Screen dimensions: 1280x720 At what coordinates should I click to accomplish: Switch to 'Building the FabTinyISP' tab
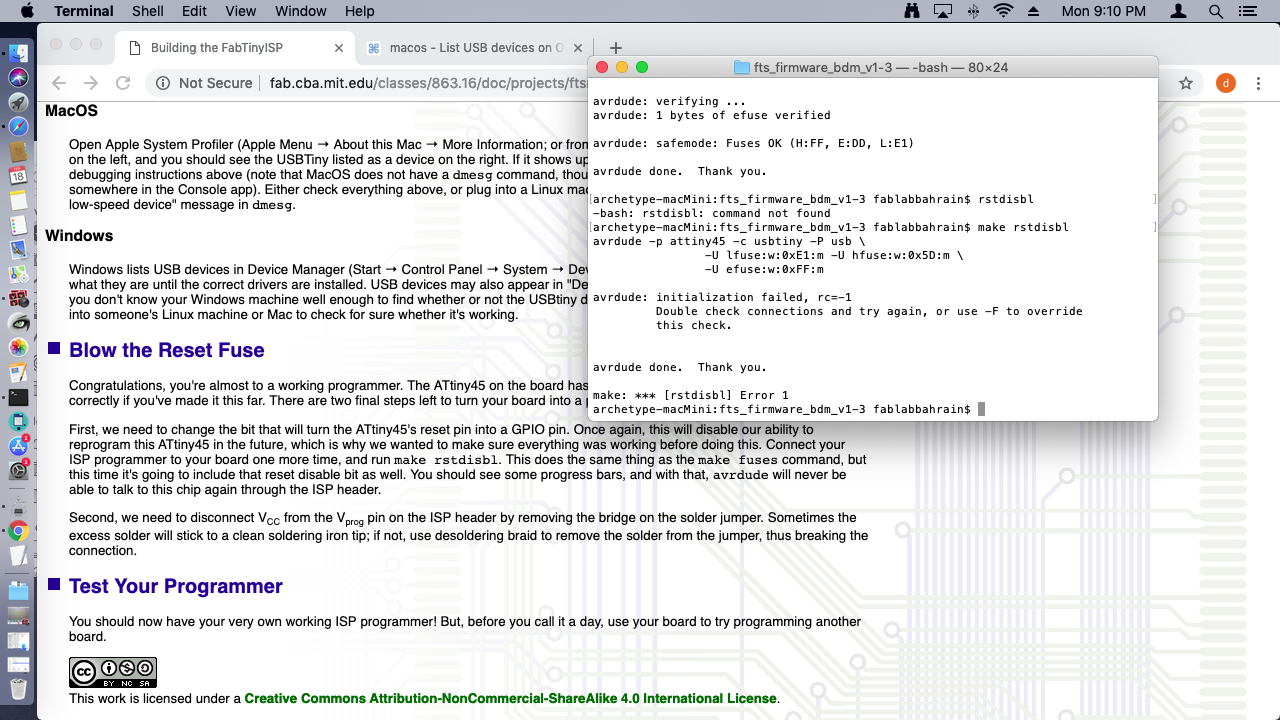[235, 48]
